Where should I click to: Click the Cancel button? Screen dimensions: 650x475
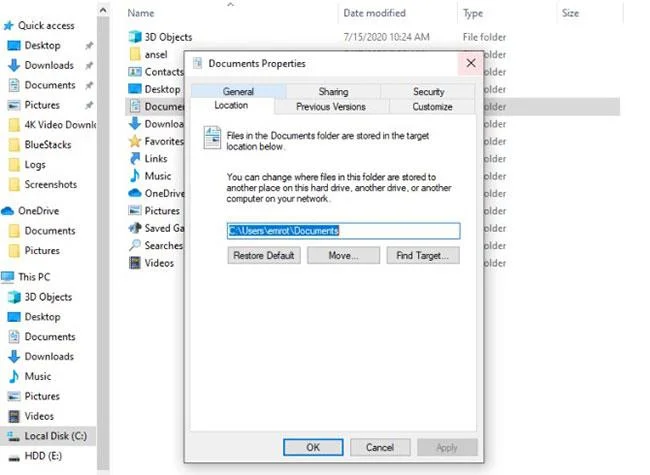click(380, 447)
